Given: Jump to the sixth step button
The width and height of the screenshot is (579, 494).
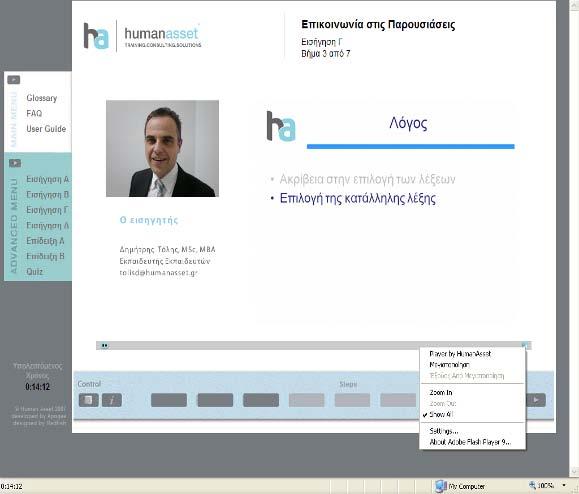Looking at the screenshot, I should [x=398, y=400].
